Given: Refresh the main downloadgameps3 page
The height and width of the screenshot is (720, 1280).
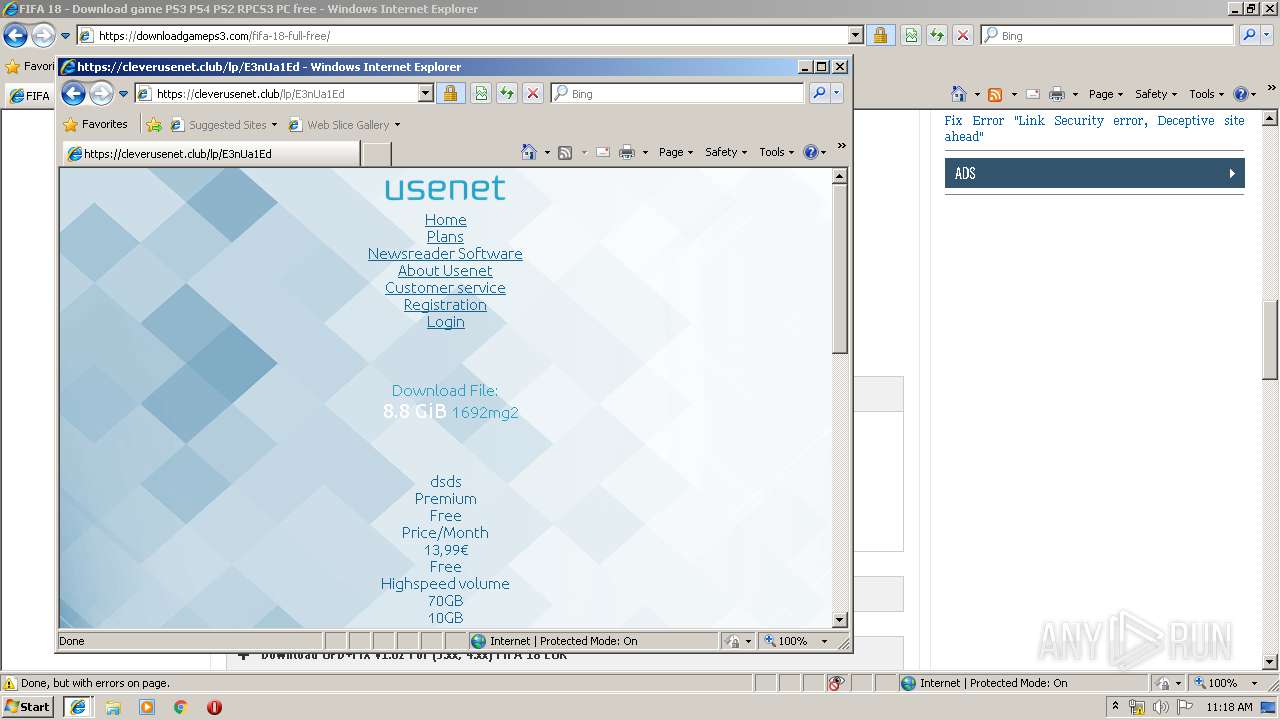Looking at the screenshot, I should 937,35.
